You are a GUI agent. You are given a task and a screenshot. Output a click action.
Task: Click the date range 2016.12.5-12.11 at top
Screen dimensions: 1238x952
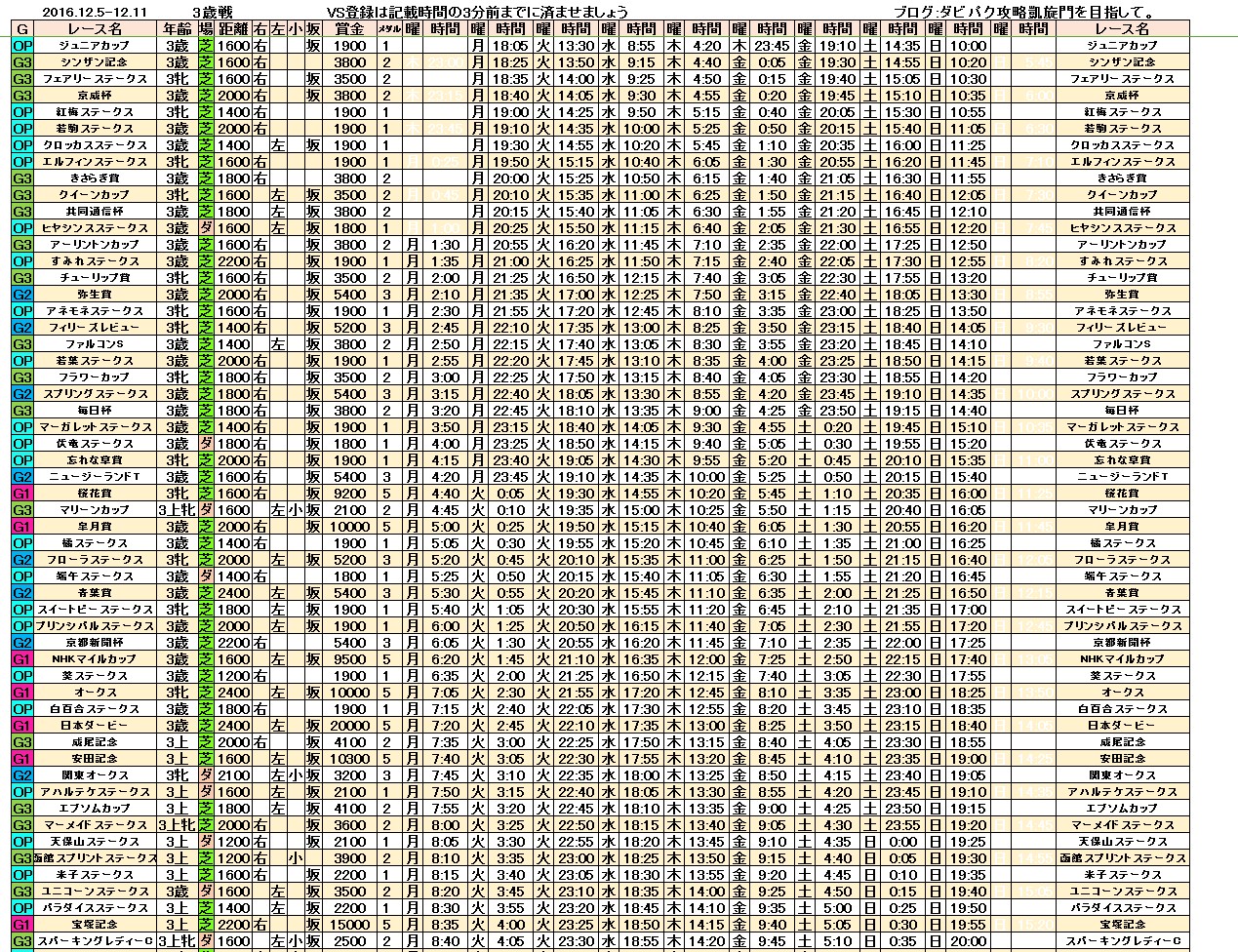(95, 13)
